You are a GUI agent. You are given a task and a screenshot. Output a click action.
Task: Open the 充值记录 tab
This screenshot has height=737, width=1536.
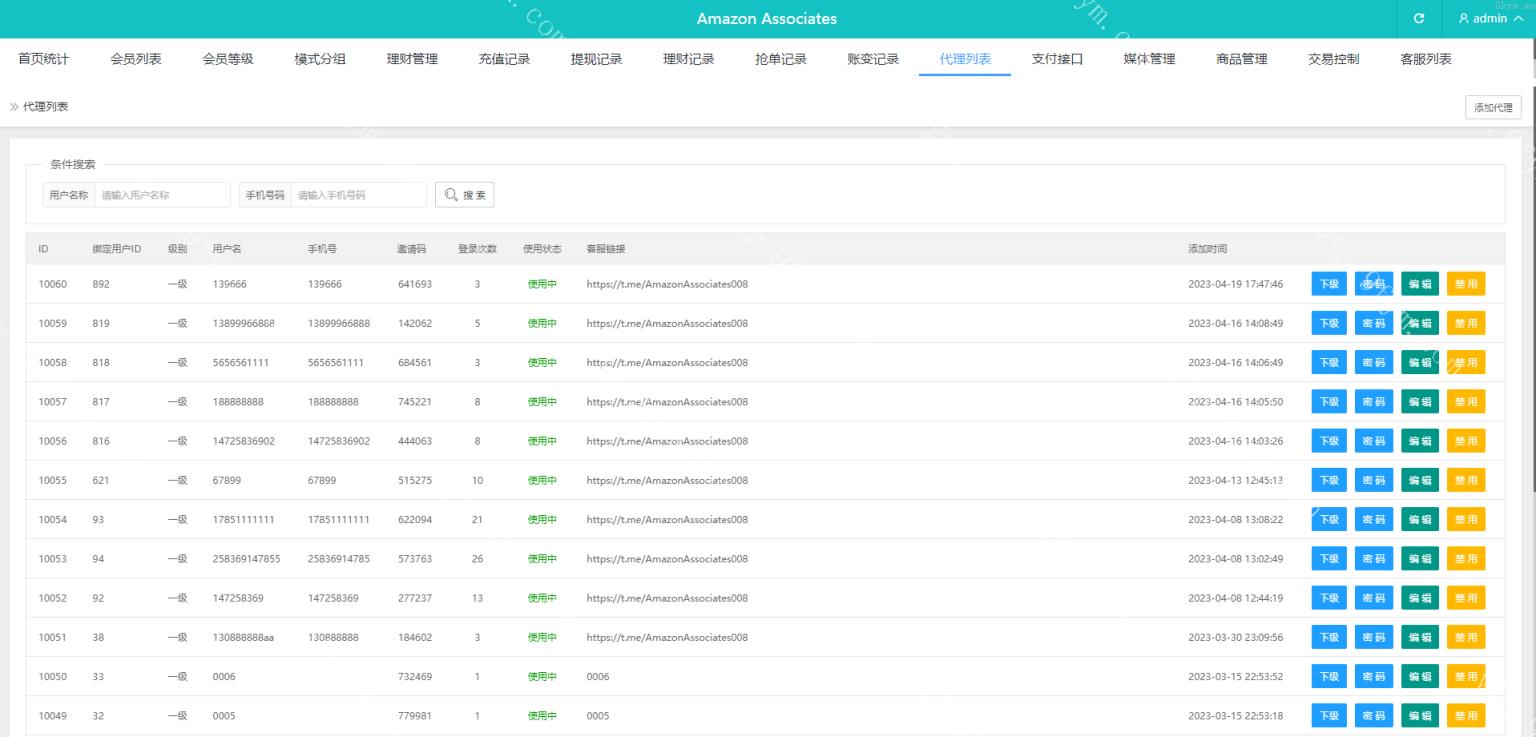504,59
